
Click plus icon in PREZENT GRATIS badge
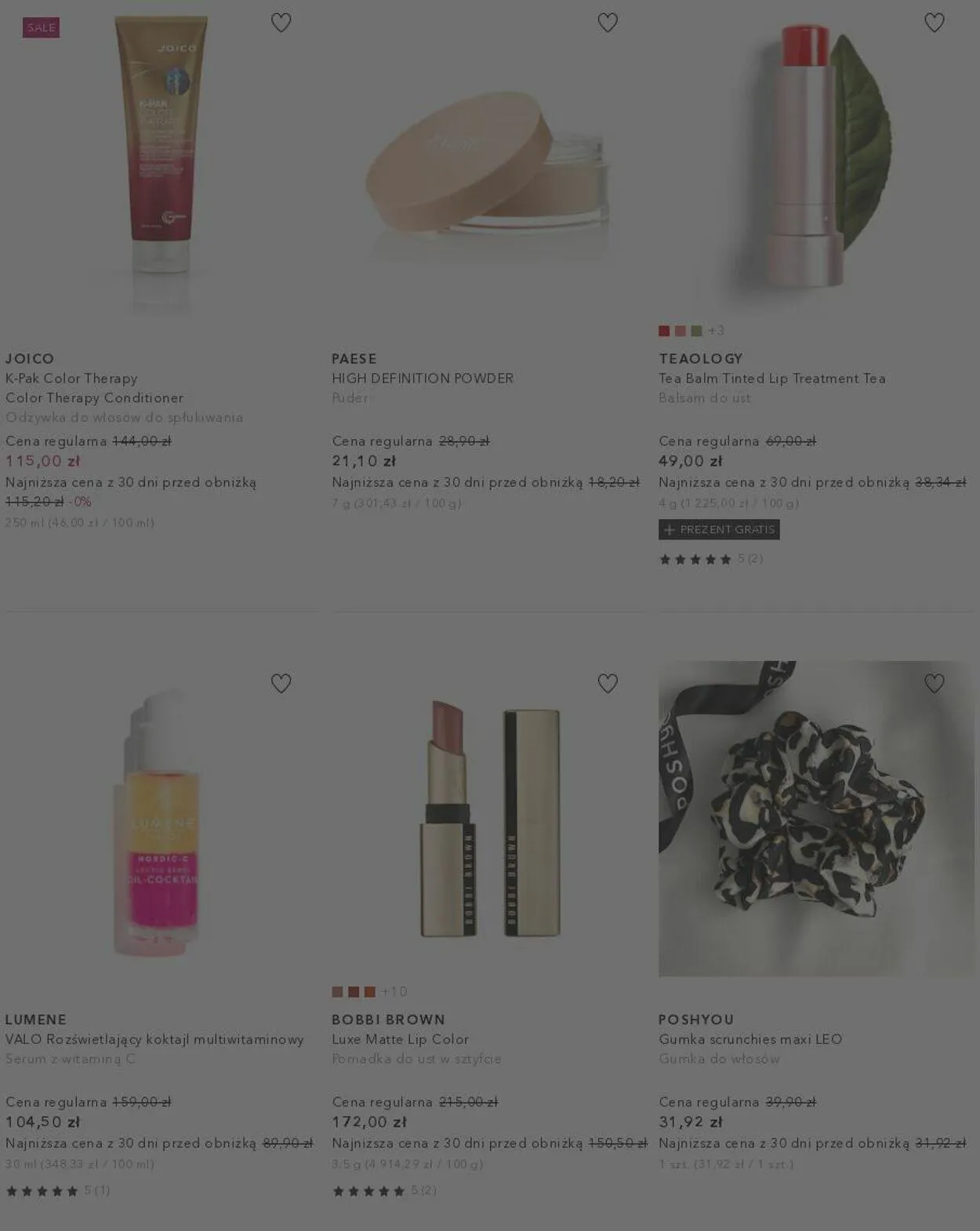(669, 530)
